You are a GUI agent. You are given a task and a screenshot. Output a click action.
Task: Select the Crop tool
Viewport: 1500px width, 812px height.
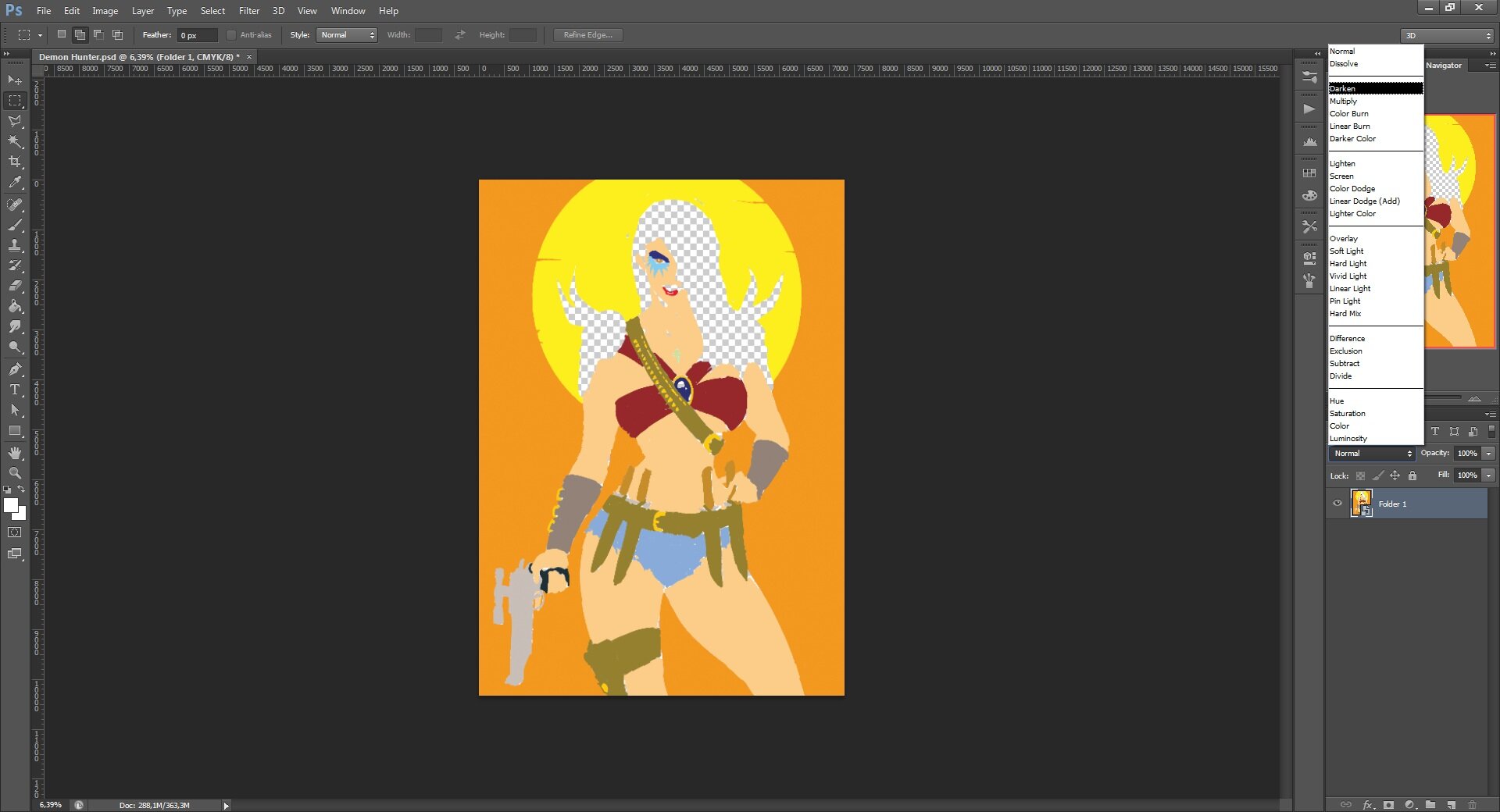[15, 162]
